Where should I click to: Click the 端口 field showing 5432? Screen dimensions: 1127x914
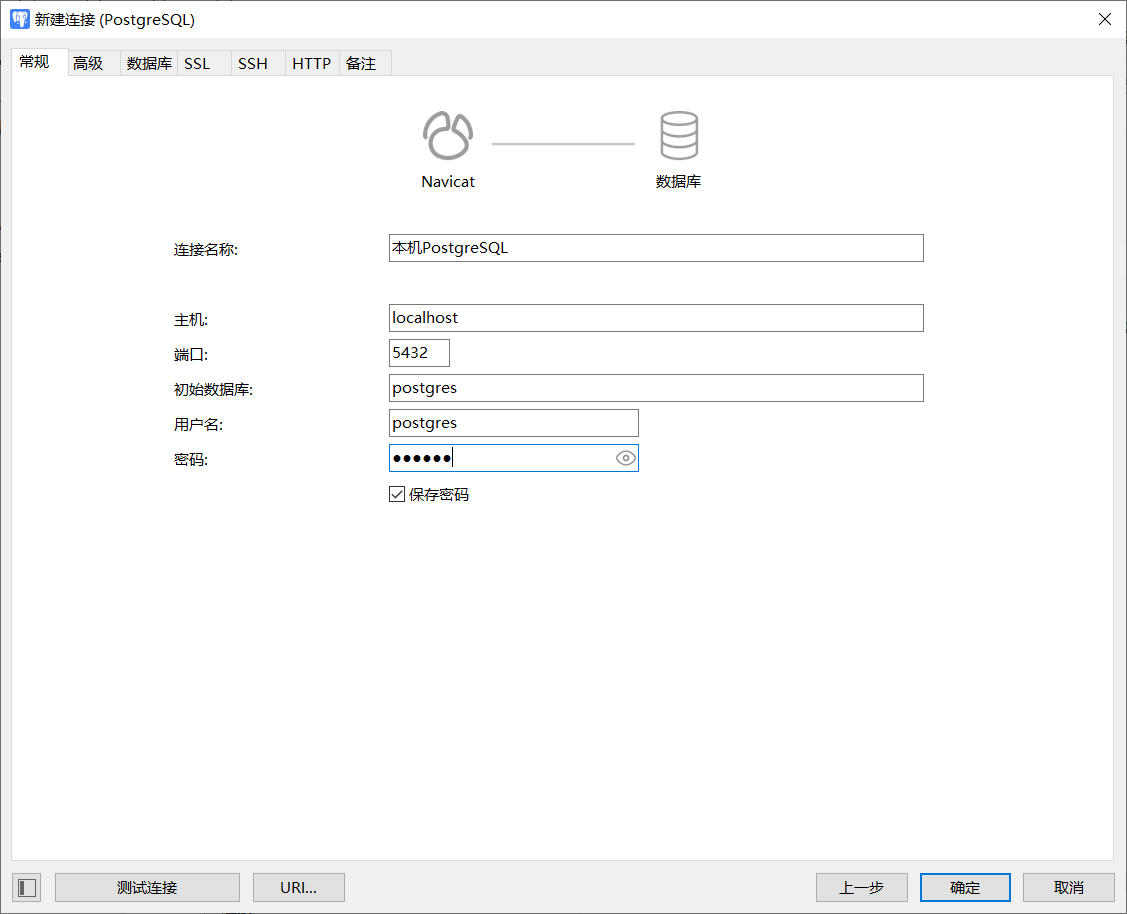[x=419, y=353]
